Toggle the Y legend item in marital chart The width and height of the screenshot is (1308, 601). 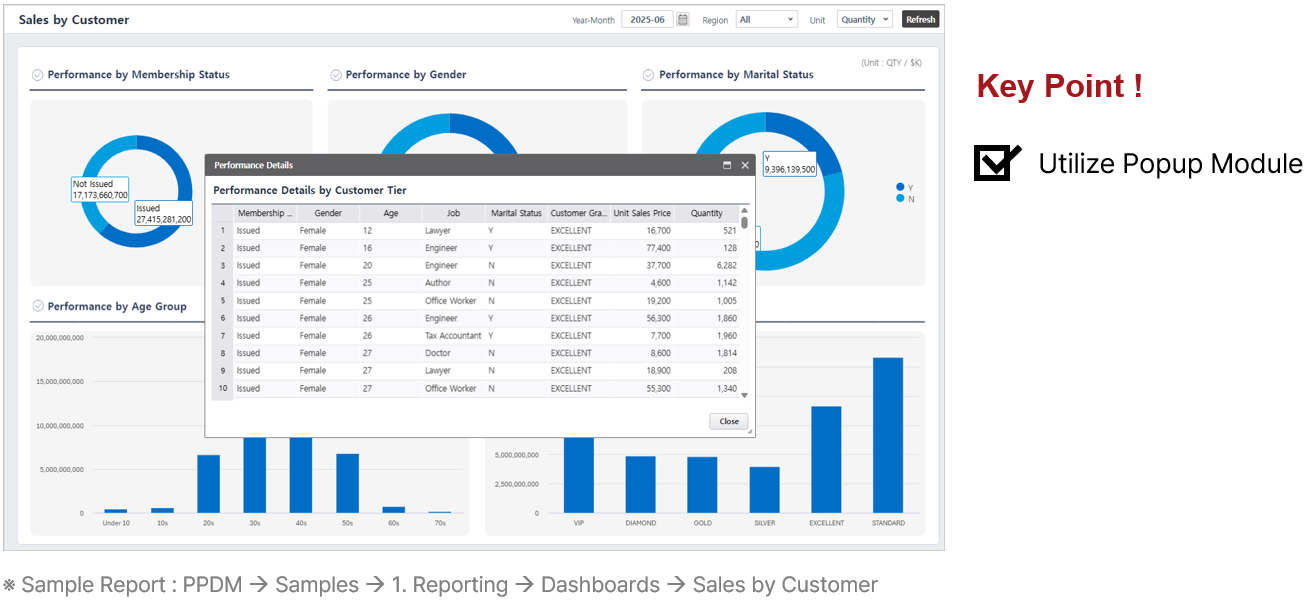(904, 187)
